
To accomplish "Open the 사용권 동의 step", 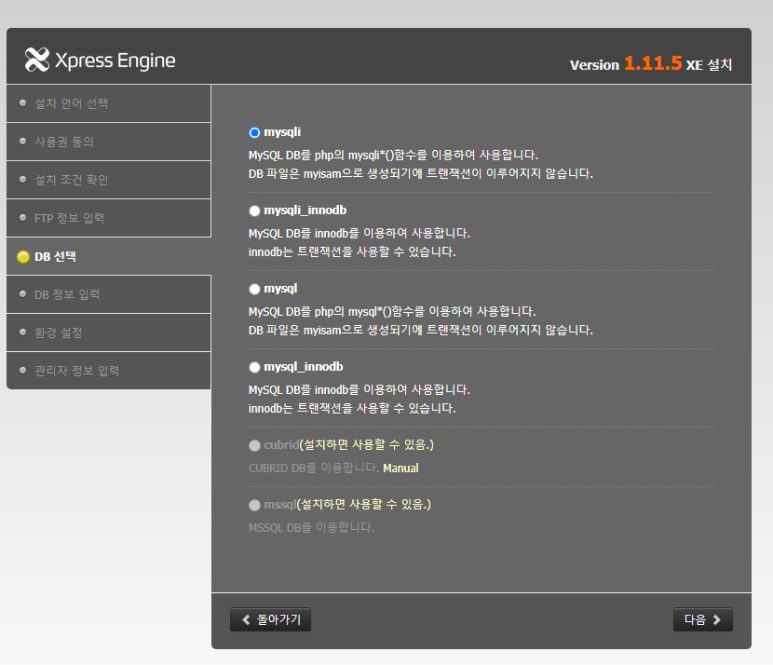I will (108, 141).
